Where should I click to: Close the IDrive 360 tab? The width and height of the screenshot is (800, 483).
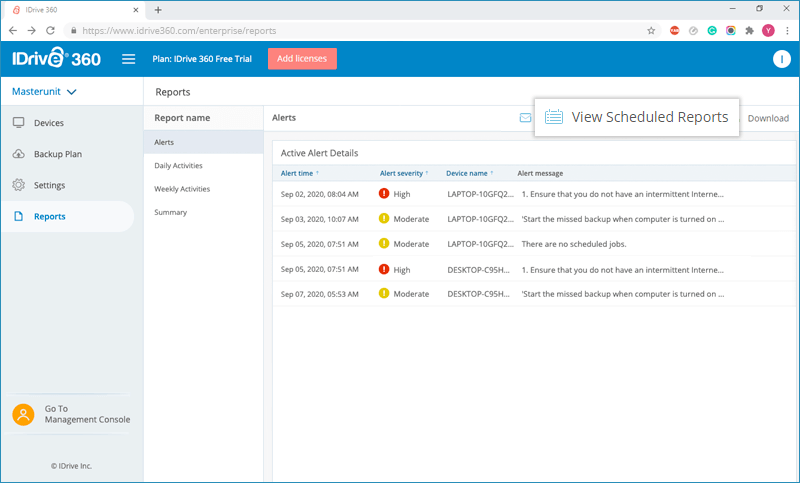[x=136, y=10]
